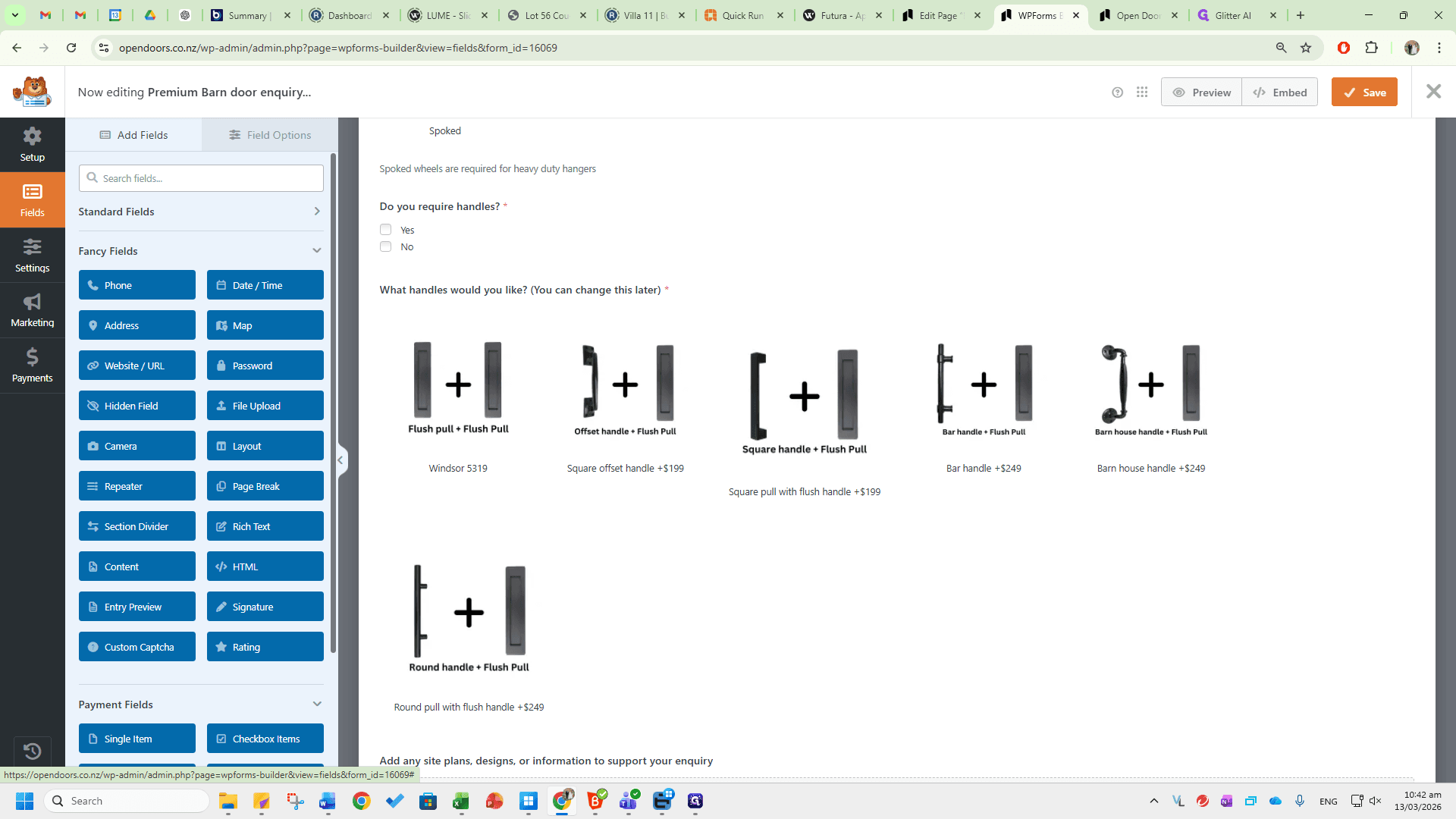Click the Preview button
The width and height of the screenshot is (1456, 819).
[x=1201, y=93]
